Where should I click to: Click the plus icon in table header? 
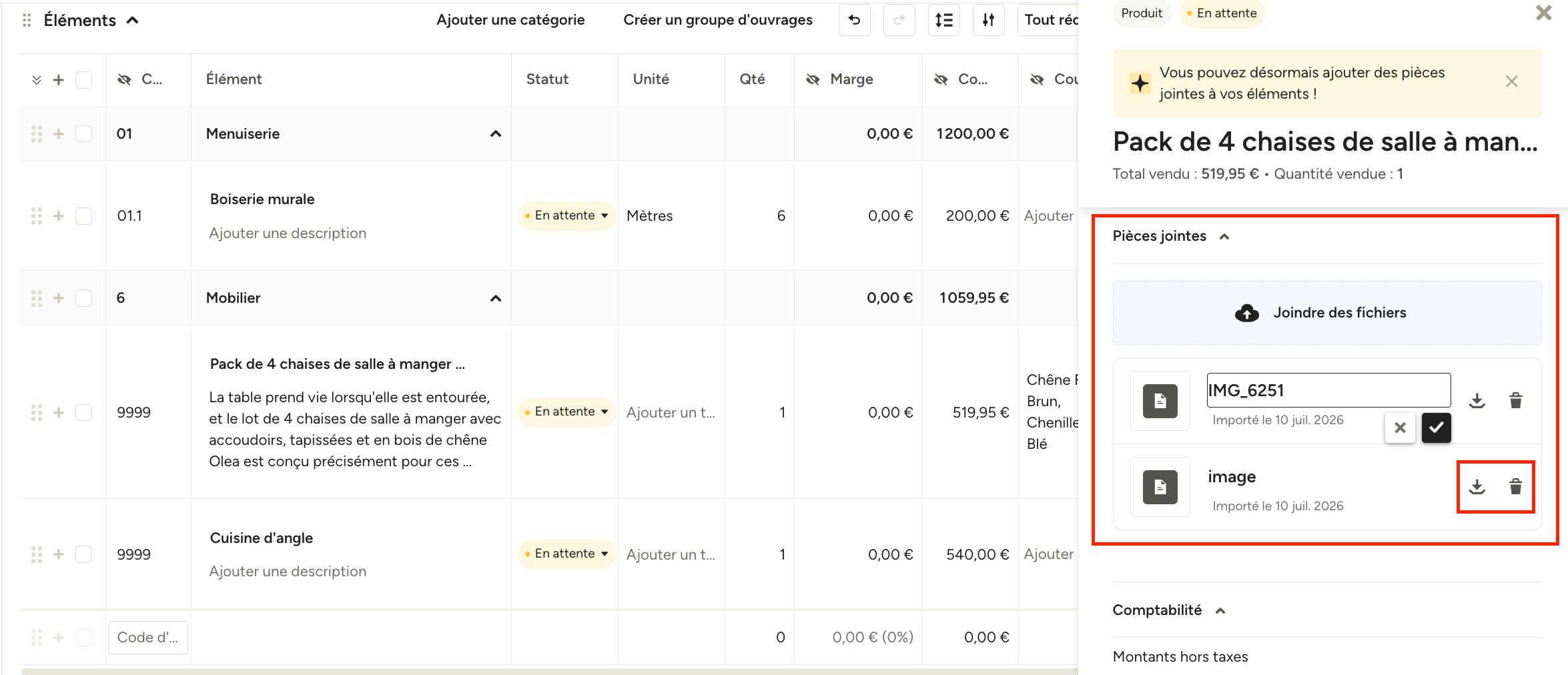[59, 80]
